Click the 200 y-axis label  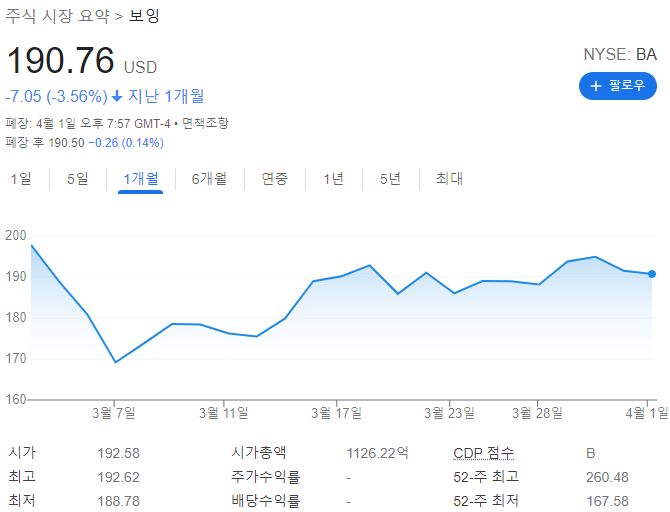pyautogui.click(x=16, y=235)
